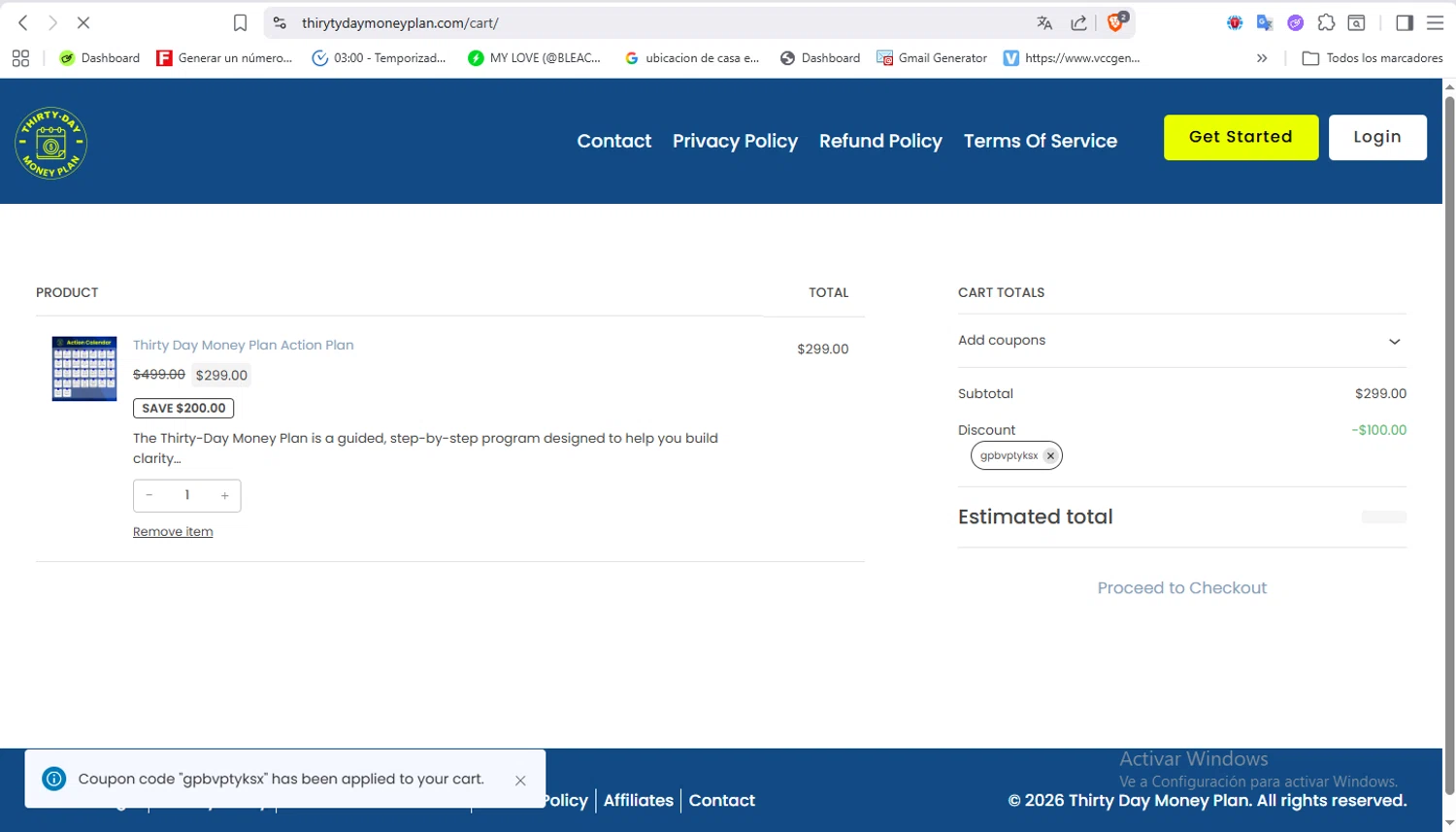The height and width of the screenshot is (832, 1456).
Task: Toggle the browser sidebar panel icon
Action: pyautogui.click(x=1405, y=22)
